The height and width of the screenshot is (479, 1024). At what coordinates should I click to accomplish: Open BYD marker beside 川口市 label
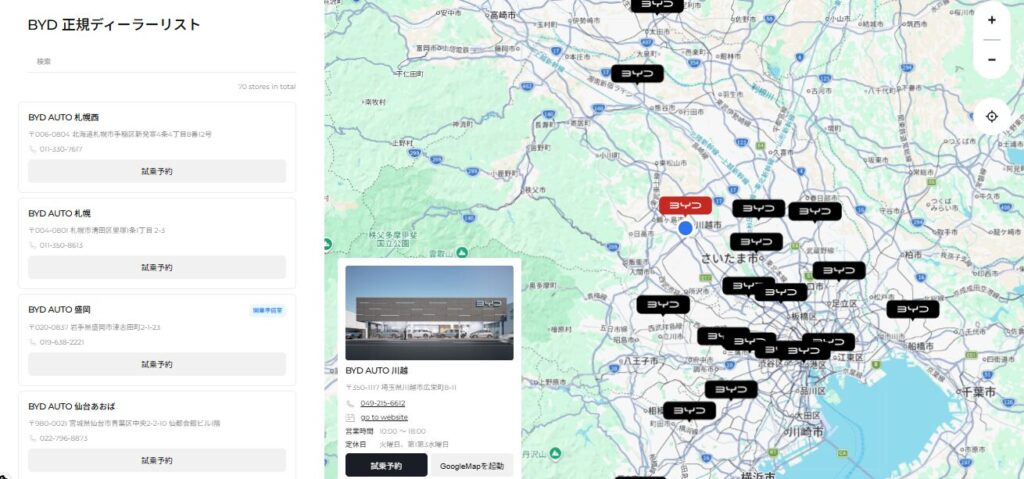tap(839, 271)
